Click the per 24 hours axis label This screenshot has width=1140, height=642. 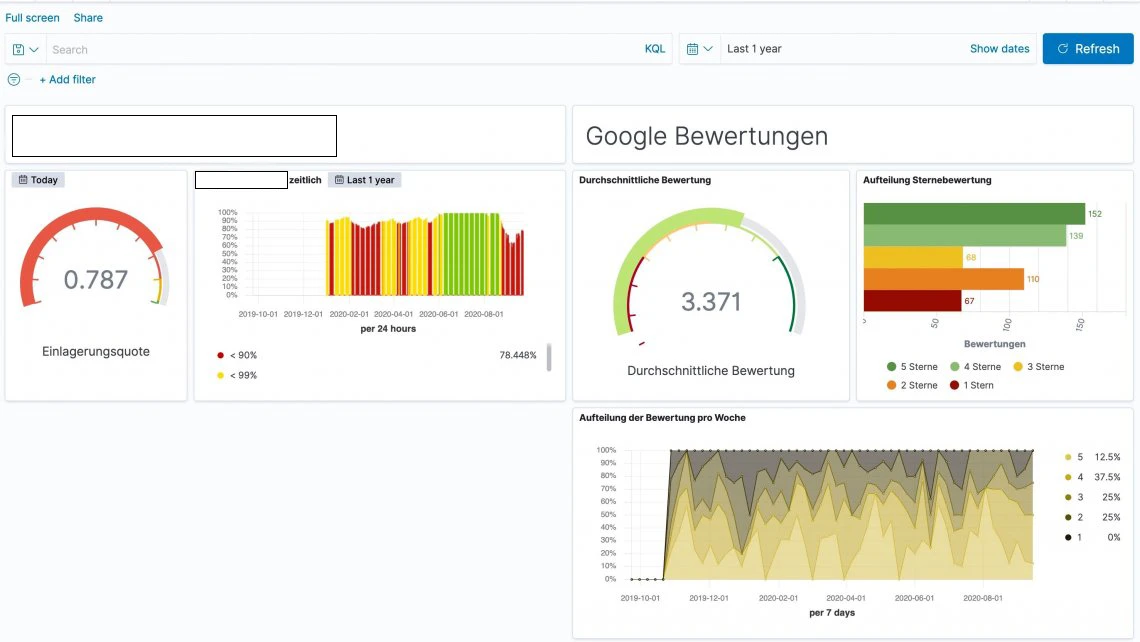point(388,329)
